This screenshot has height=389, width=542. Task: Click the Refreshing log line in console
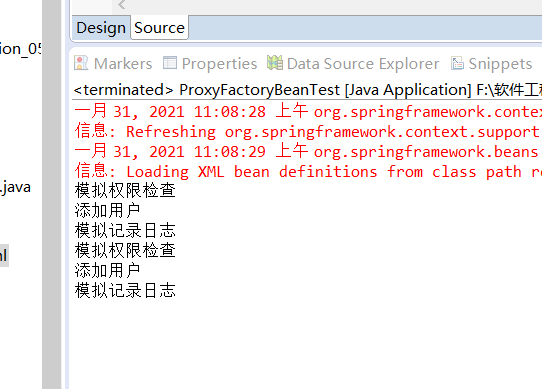click(308, 132)
